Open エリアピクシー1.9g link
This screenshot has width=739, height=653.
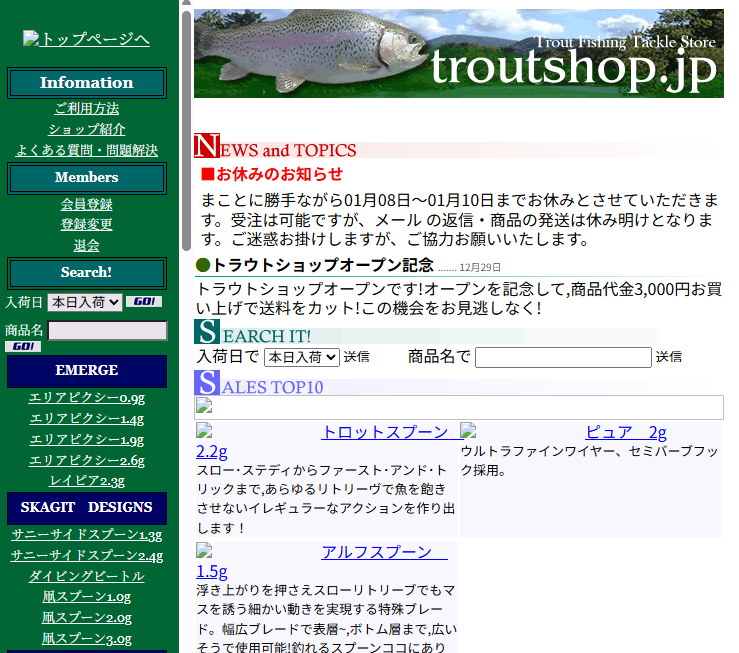click(87, 439)
